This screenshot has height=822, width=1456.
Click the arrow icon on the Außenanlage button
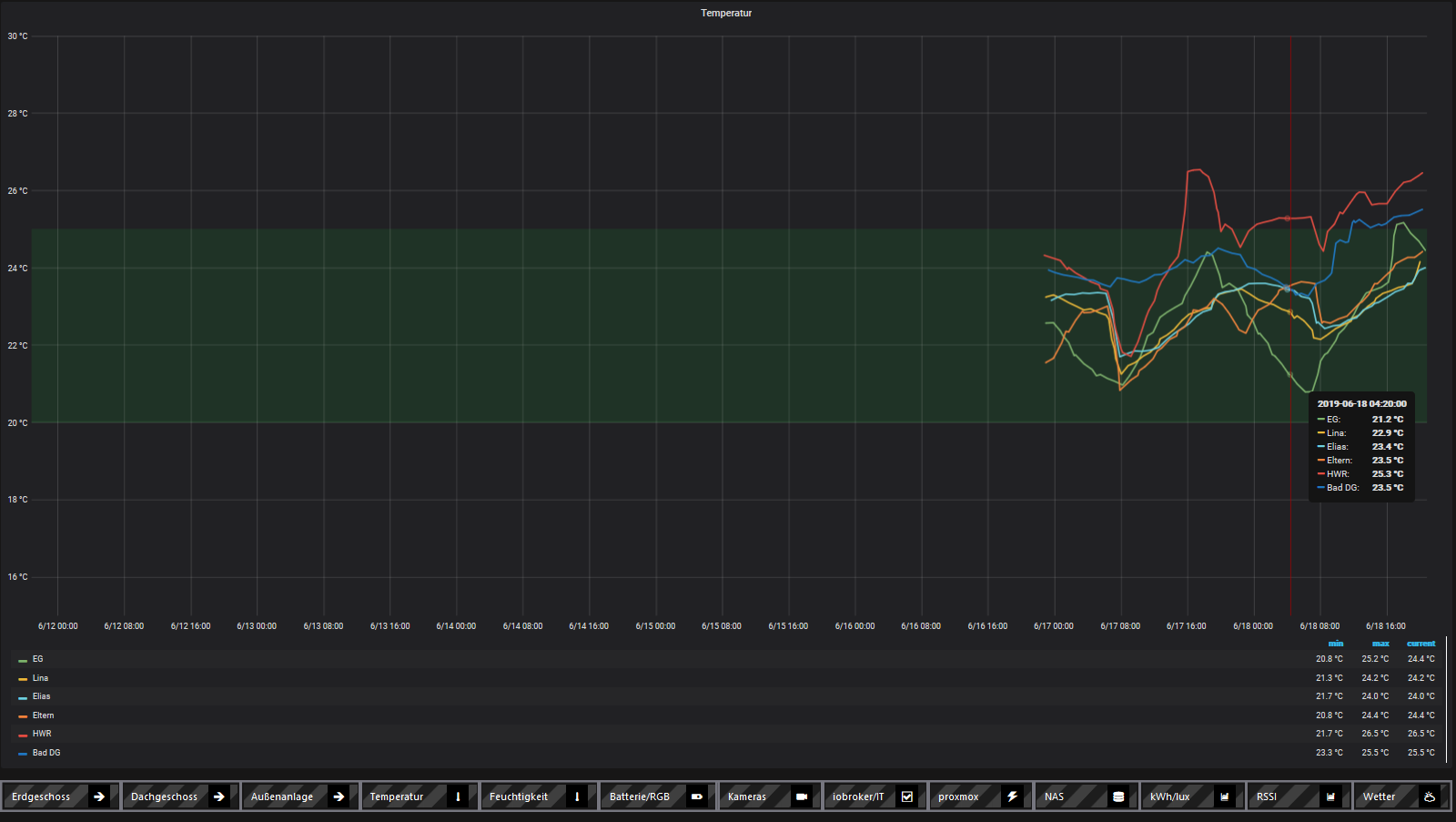pos(339,797)
